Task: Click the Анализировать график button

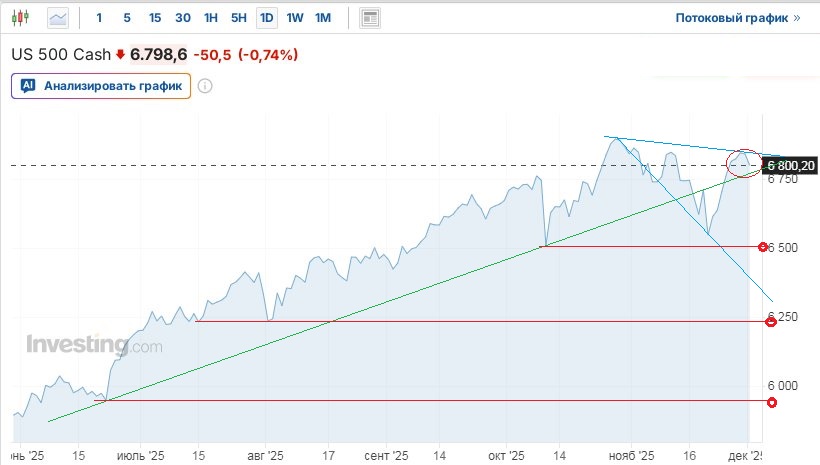Action: (101, 86)
